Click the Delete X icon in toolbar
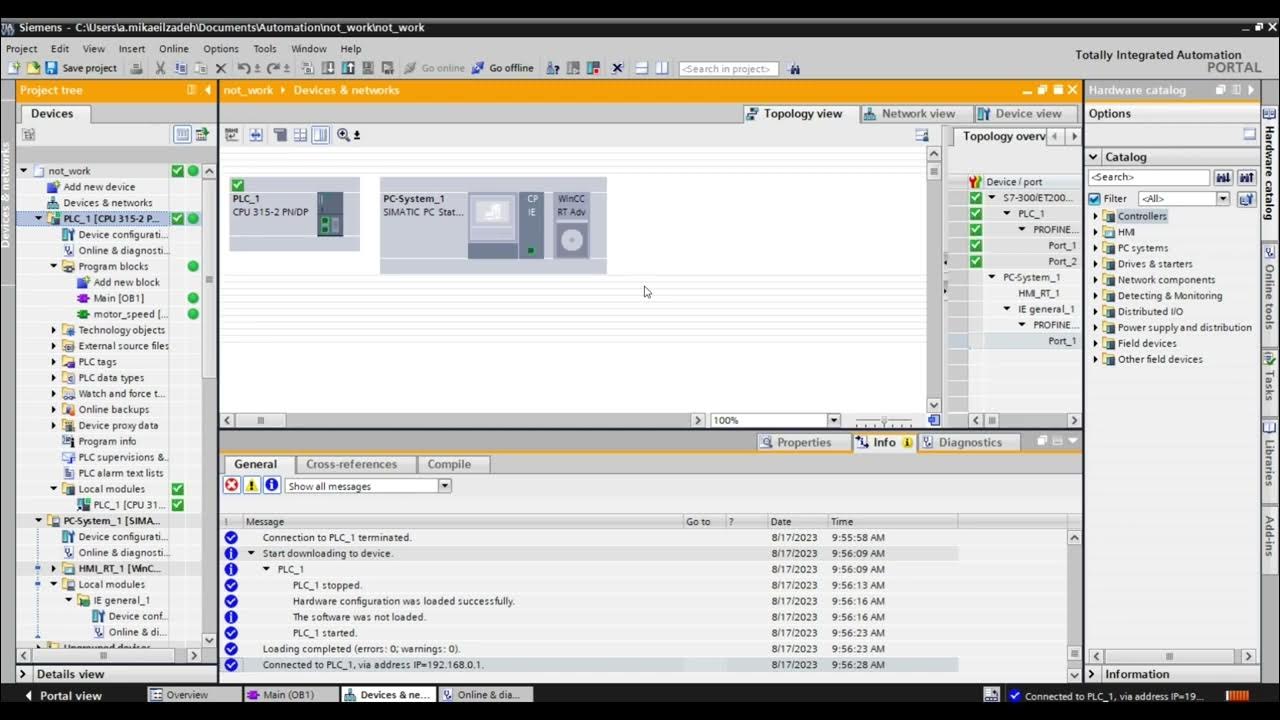Screen dimensions: 1280x720 [221, 68]
